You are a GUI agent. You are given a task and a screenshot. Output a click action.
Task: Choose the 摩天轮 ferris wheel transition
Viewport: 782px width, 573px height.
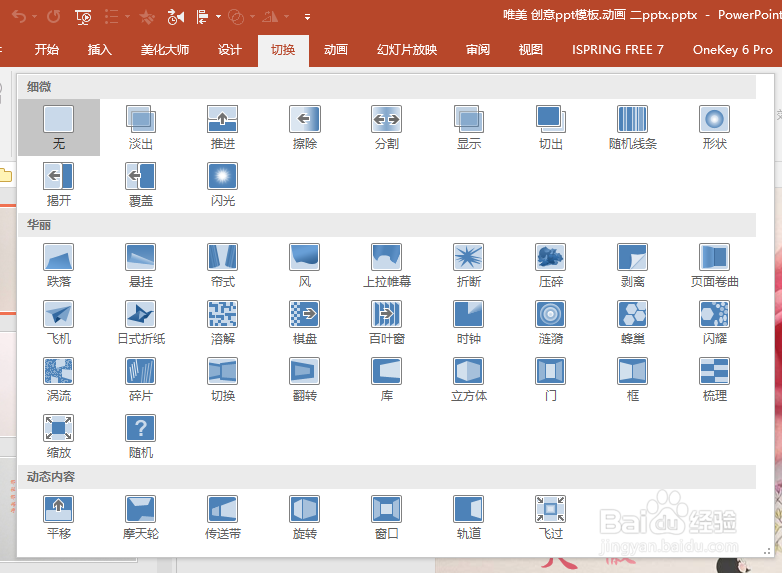pos(141,518)
